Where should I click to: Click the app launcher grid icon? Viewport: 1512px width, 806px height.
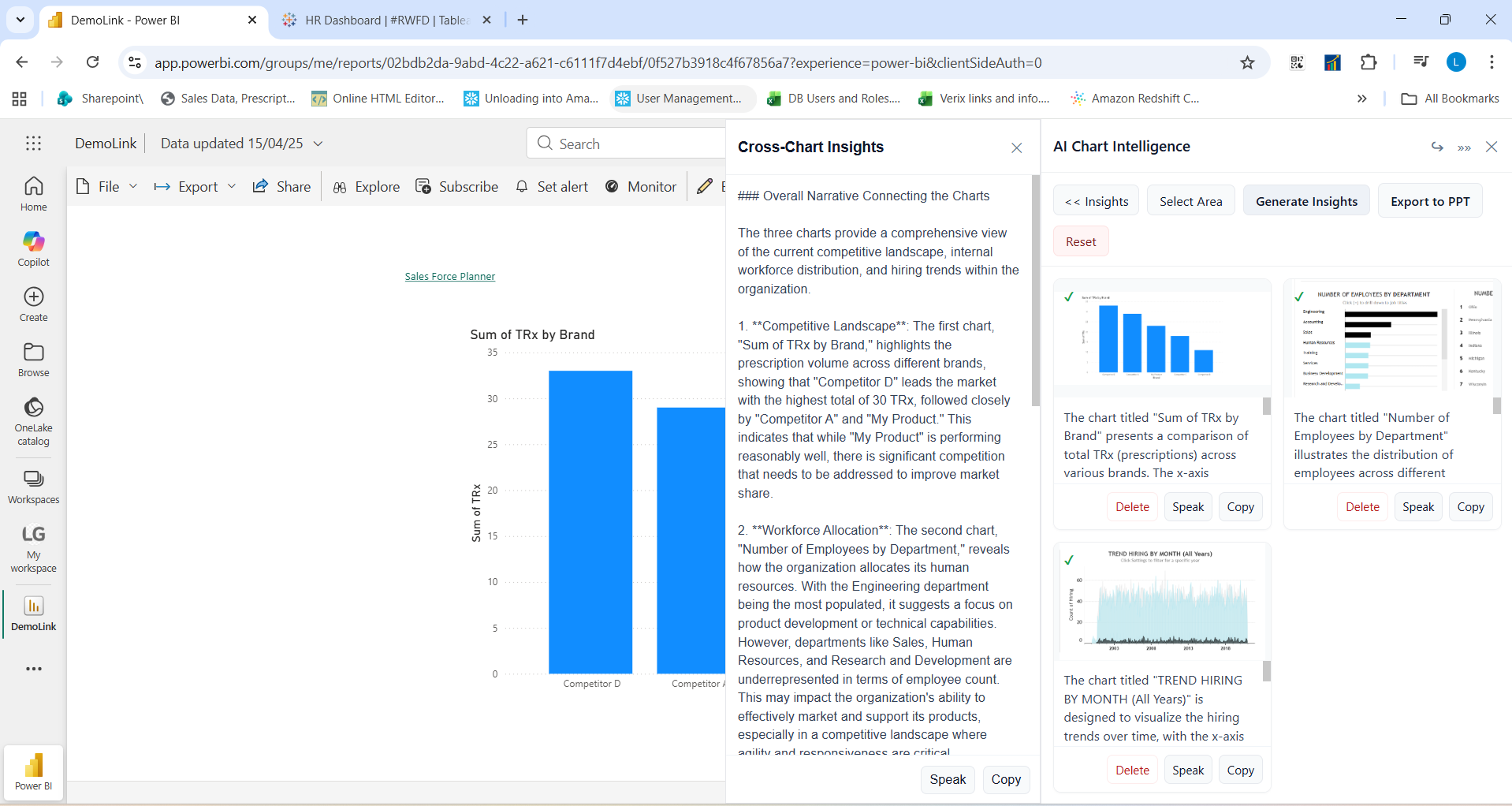[33, 144]
